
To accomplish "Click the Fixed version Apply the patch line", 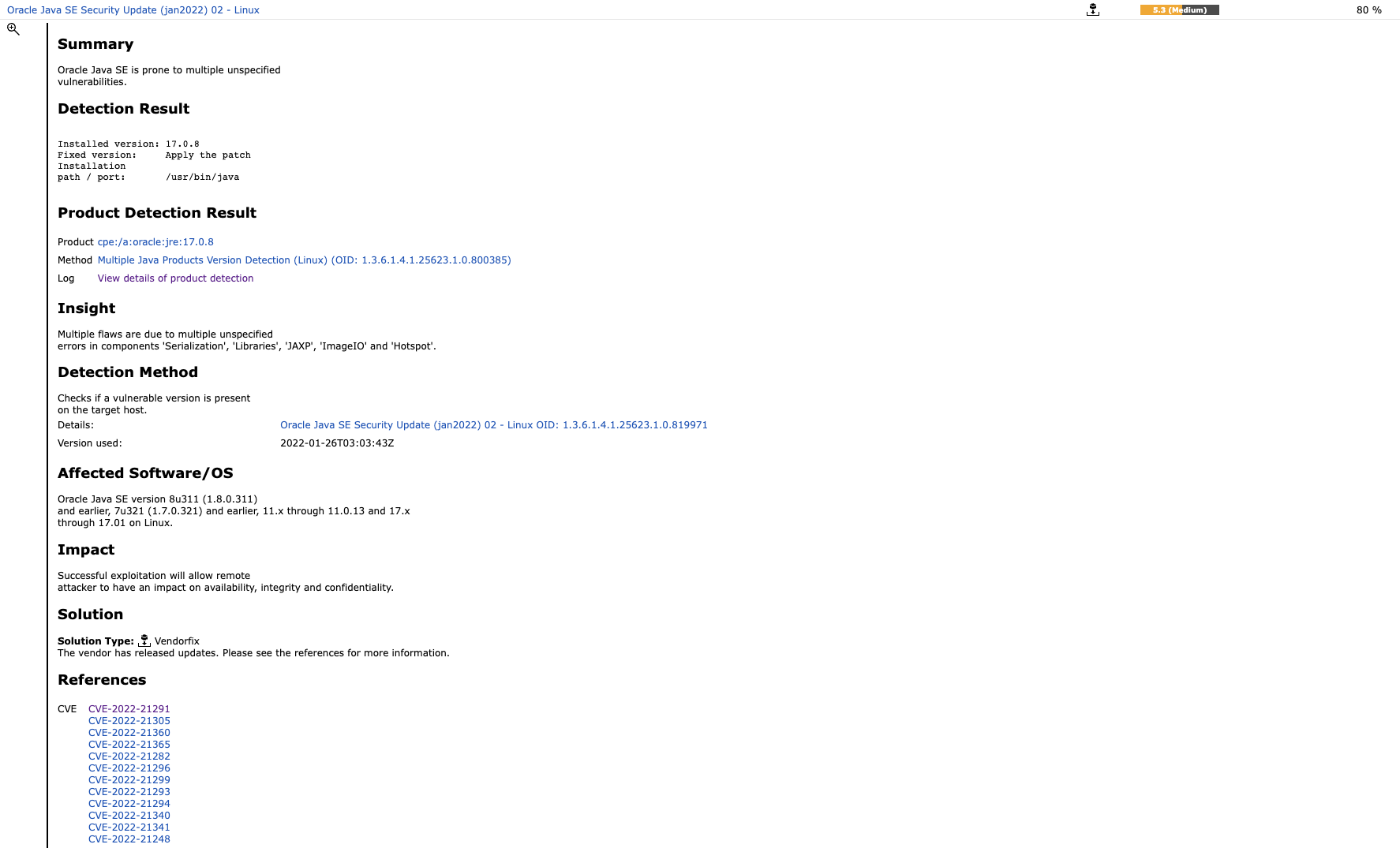I will coord(154,155).
